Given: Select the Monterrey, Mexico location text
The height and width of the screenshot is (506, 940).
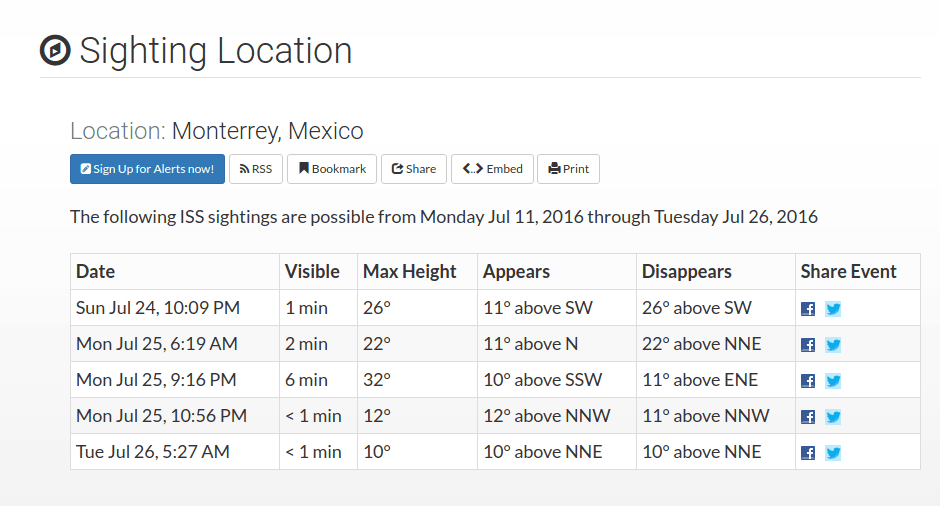Looking at the screenshot, I should [x=267, y=131].
